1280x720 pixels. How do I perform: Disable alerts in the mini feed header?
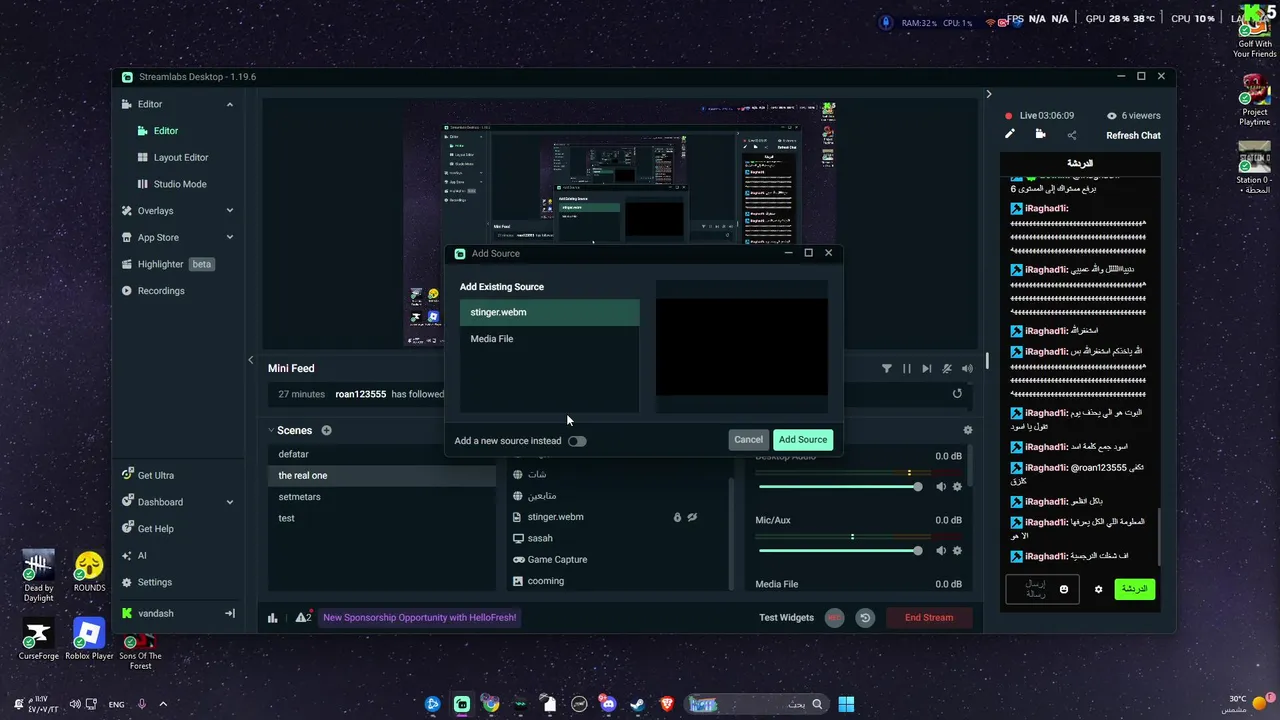point(947,369)
